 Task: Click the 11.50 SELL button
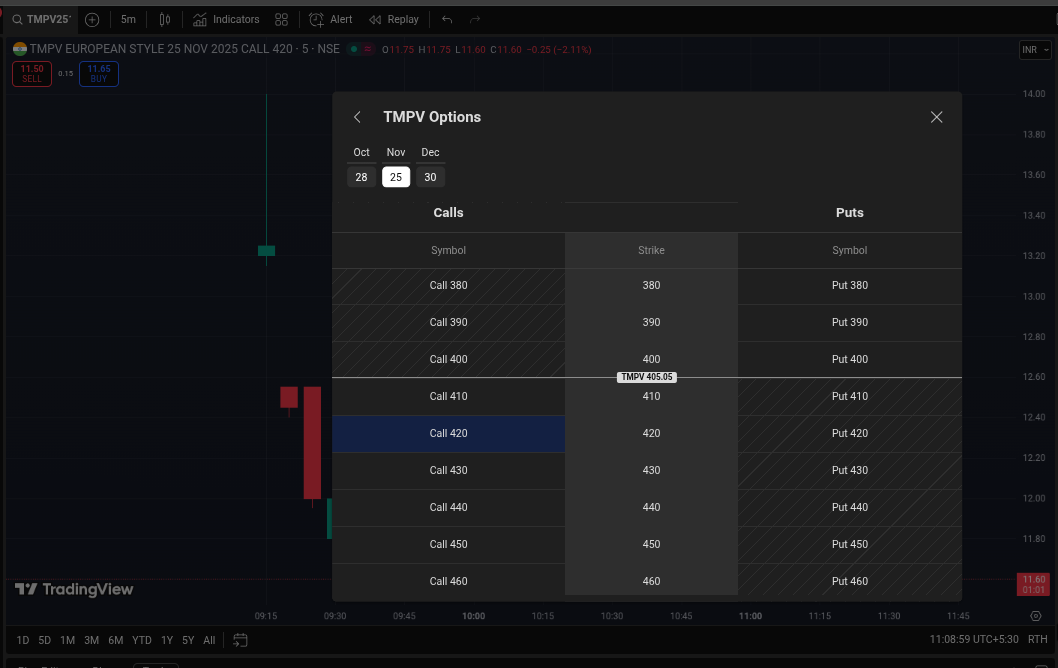point(32,73)
